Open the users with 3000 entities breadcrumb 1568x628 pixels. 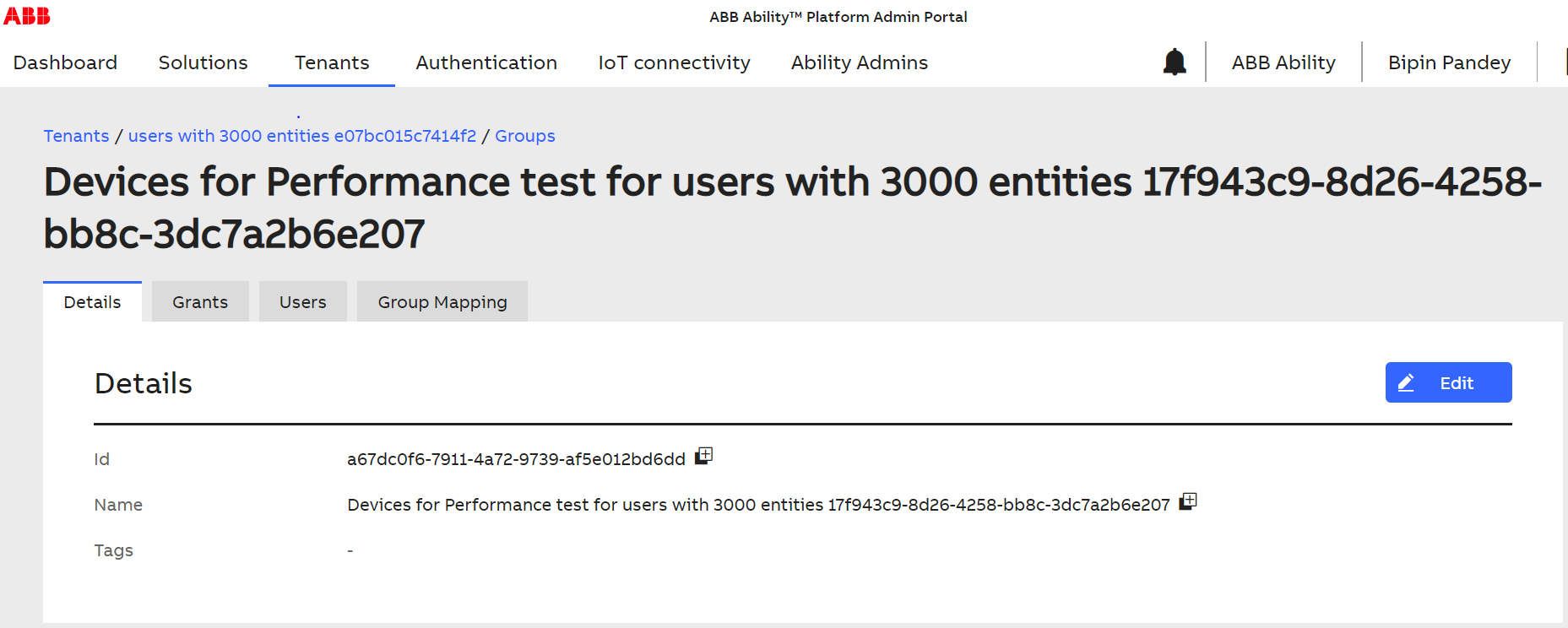(302, 136)
